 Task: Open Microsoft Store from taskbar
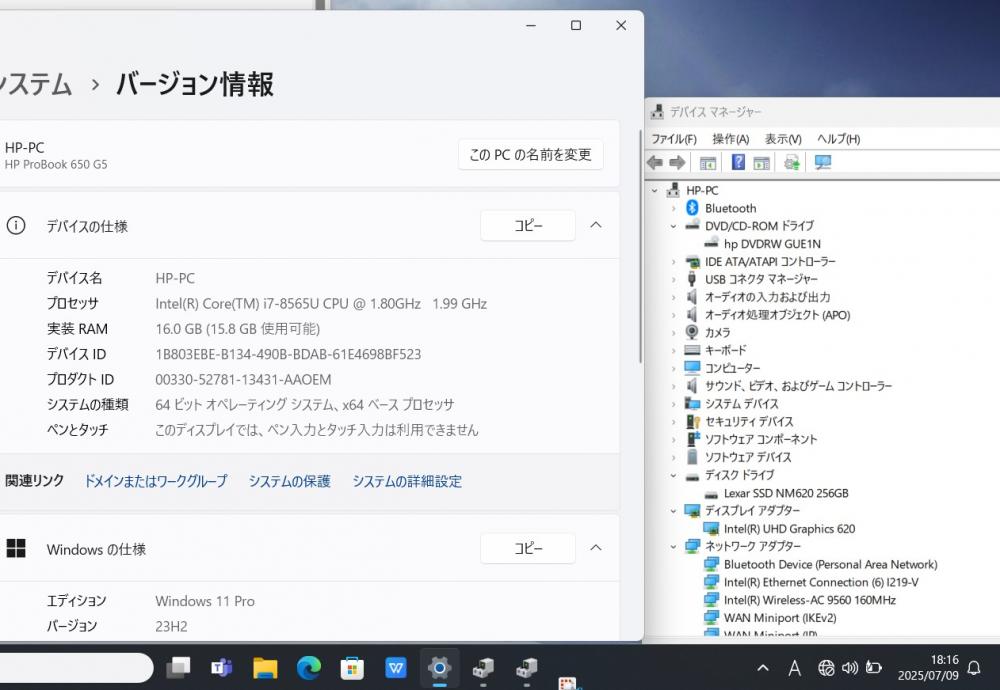coord(352,668)
